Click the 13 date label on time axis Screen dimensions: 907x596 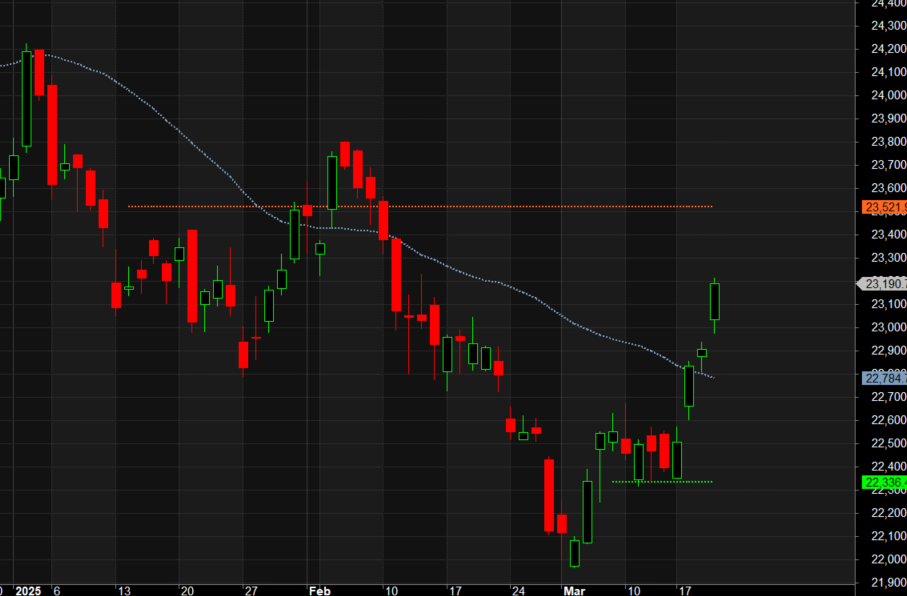coord(123,589)
